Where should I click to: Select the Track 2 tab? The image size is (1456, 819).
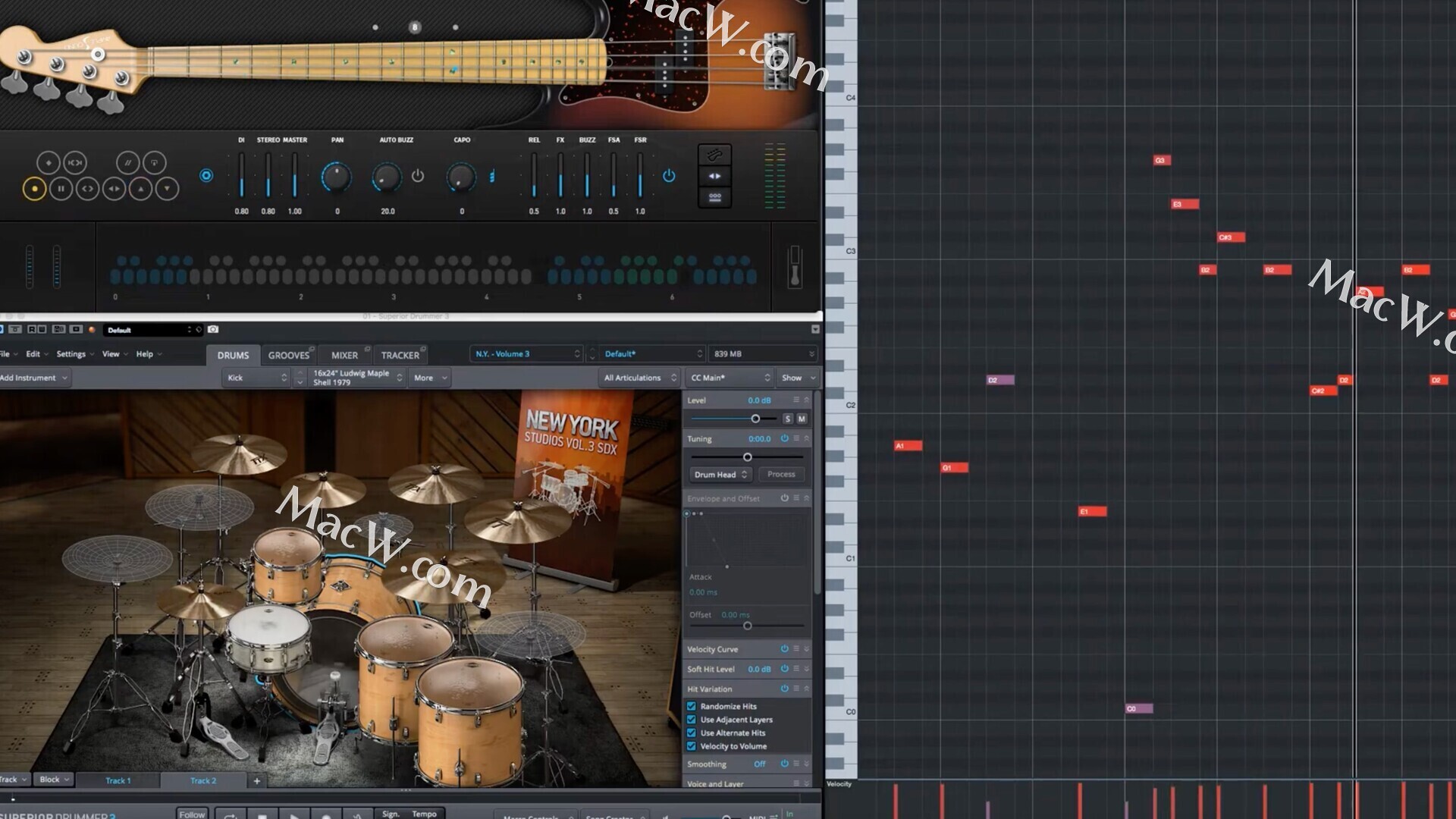coord(203,780)
